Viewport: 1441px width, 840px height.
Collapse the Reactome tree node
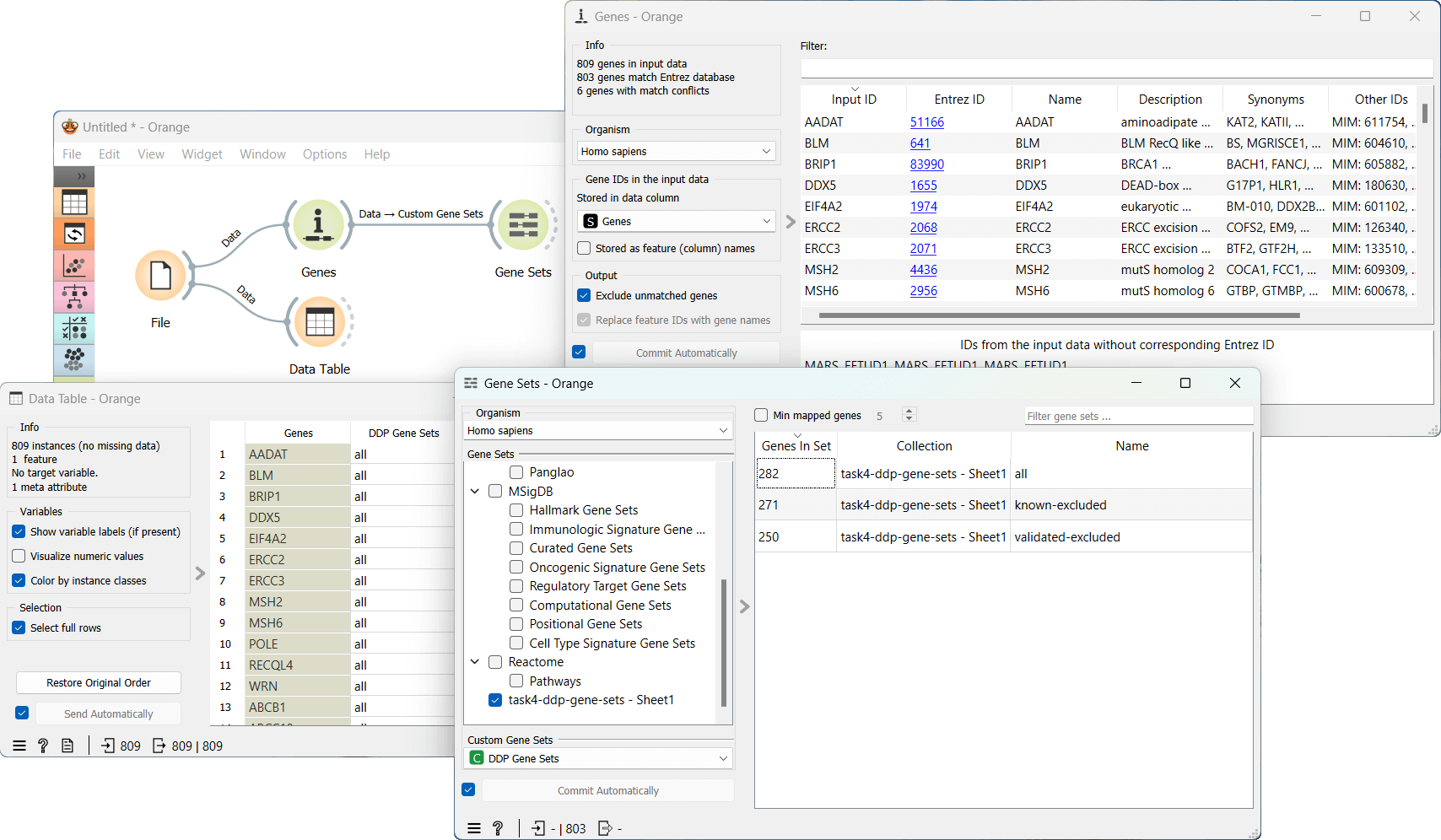click(475, 662)
